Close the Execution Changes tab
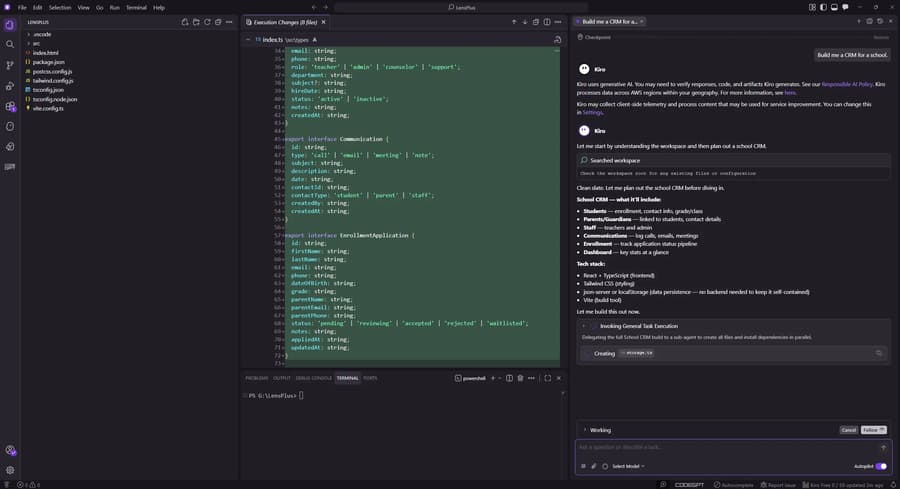The image size is (900, 489). pyautogui.click(x=324, y=22)
